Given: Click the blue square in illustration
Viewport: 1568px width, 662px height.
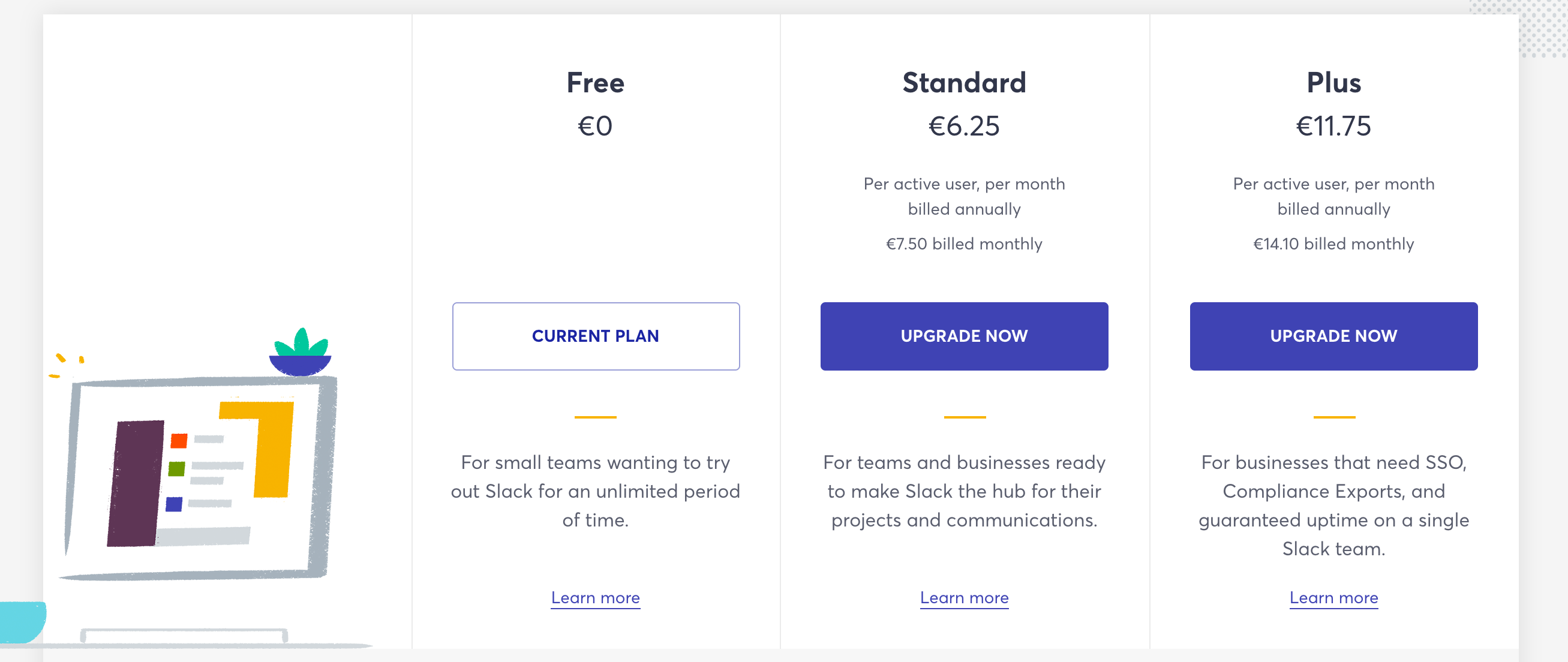Looking at the screenshot, I should (174, 504).
